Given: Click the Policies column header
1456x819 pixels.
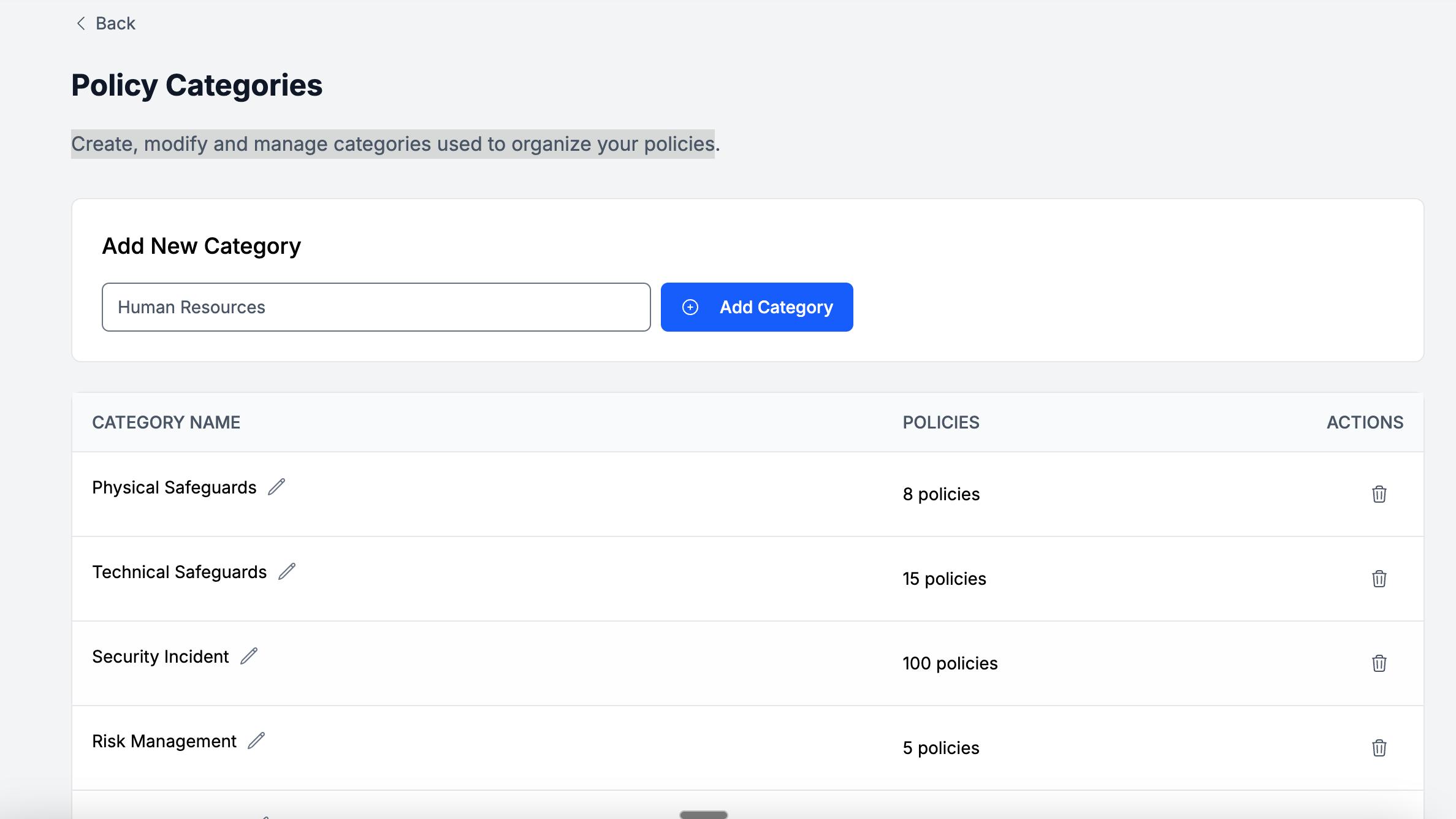Looking at the screenshot, I should [940, 422].
